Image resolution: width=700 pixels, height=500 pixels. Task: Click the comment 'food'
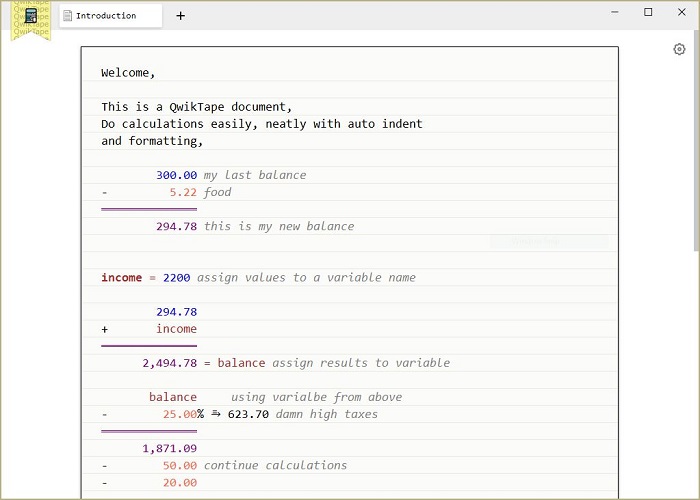[x=217, y=192]
